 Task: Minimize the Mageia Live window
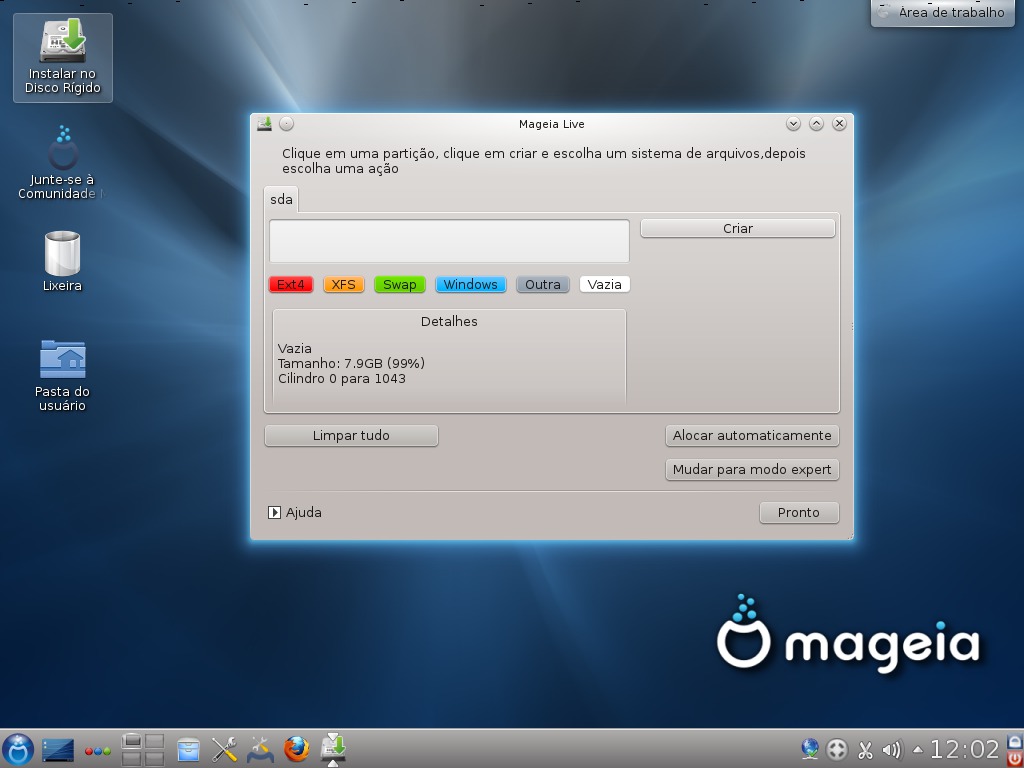coord(793,123)
